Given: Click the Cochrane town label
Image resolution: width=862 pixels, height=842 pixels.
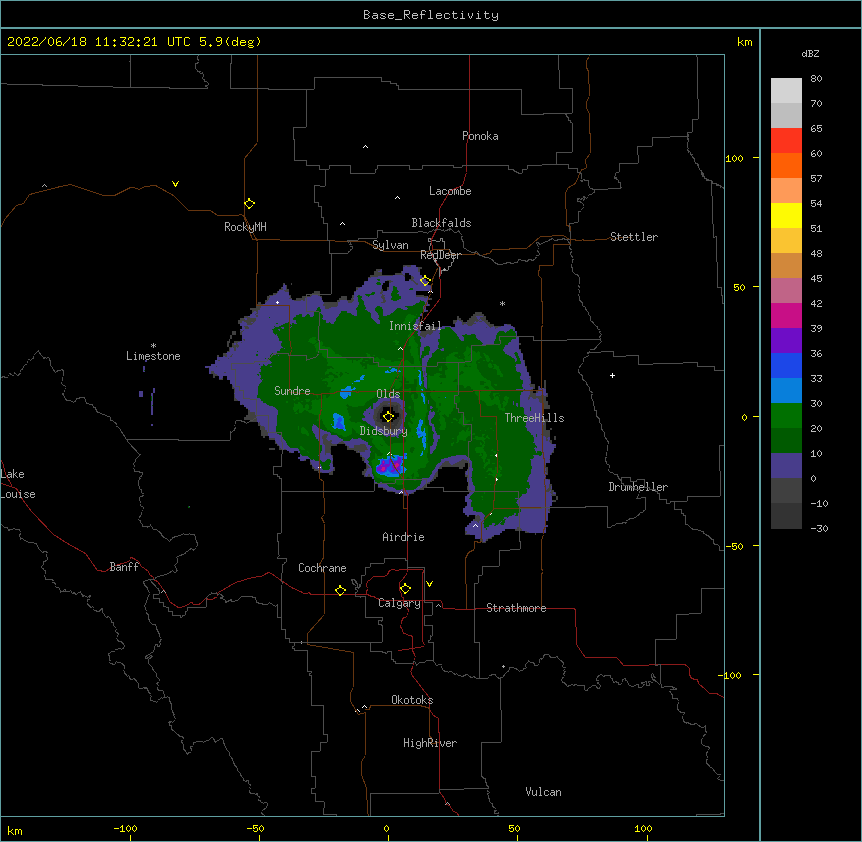Looking at the screenshot, I should tap(322, 568).
